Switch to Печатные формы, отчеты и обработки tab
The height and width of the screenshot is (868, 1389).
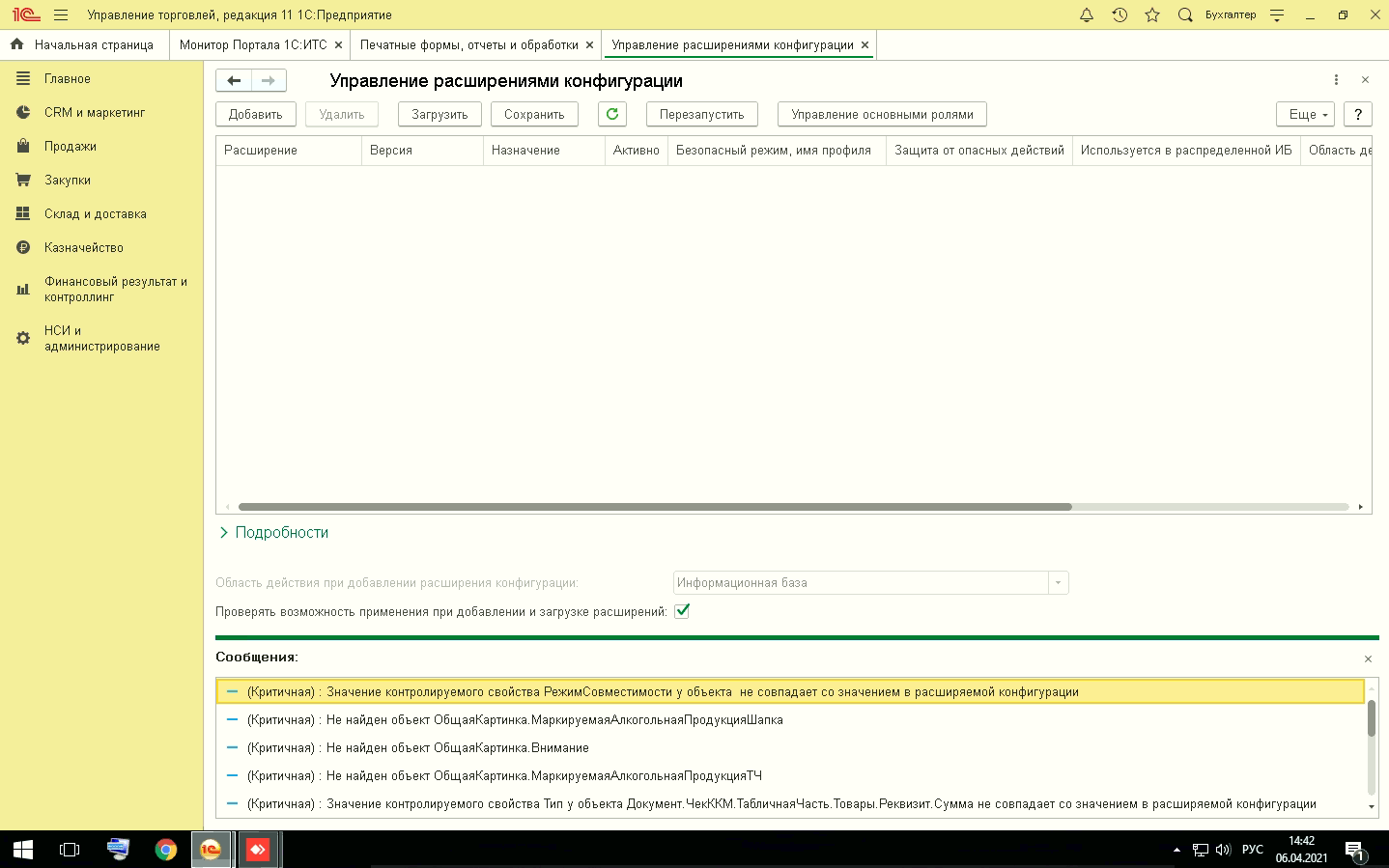pyautogui.click(x=469, y=45)
